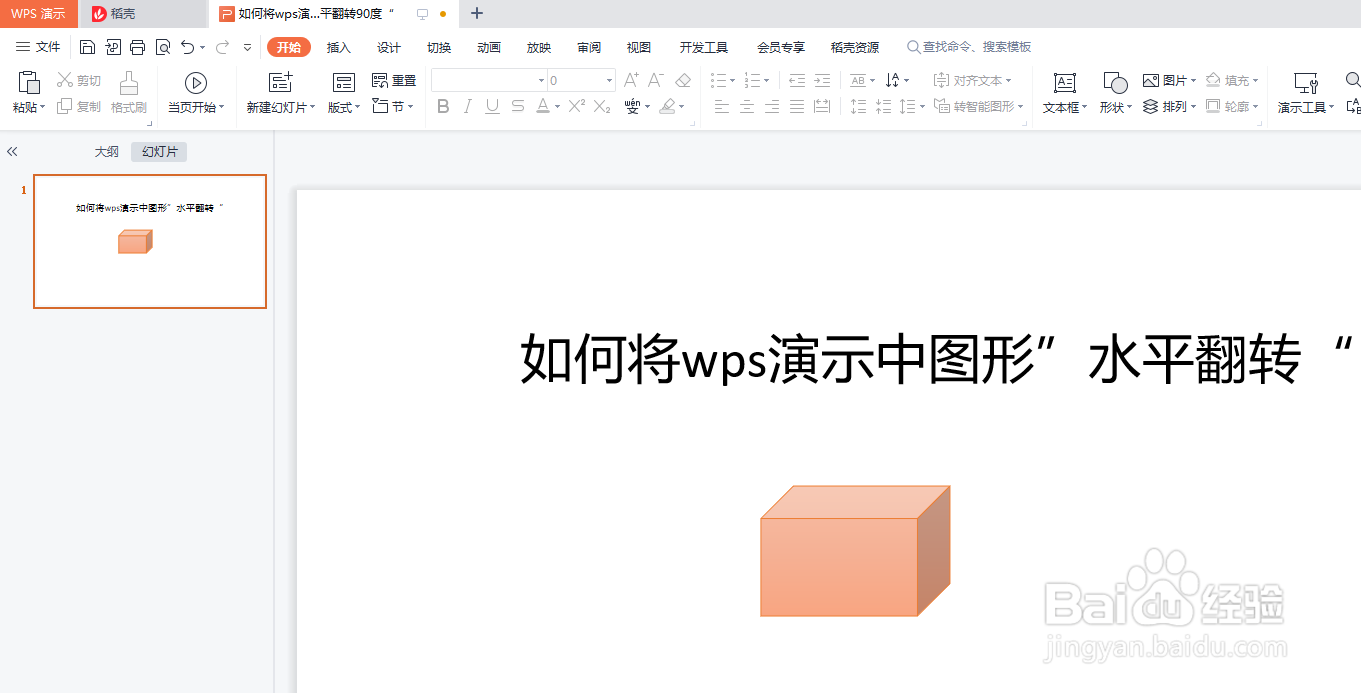Toggle justify text alignment
Viewport: 1361px width, 693px height.
(797, 106)
